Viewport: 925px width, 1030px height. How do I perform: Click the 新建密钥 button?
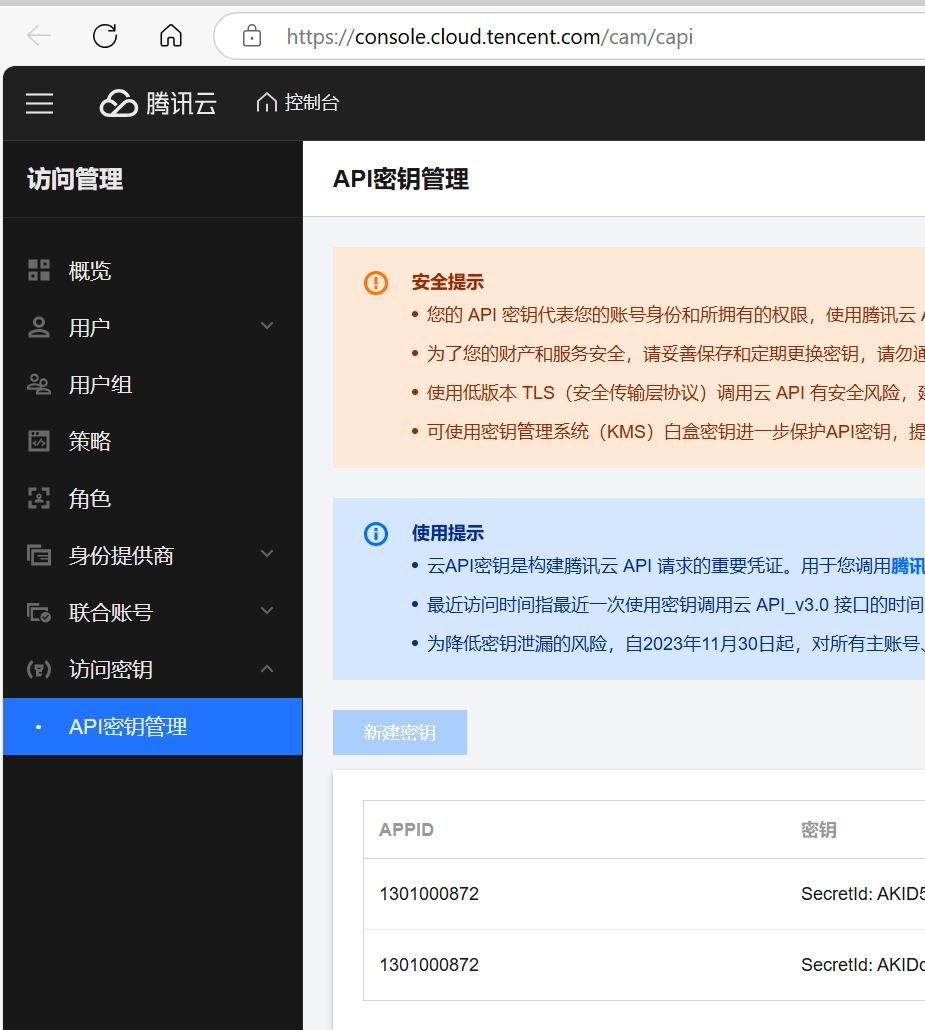click(x=399, y=732)
